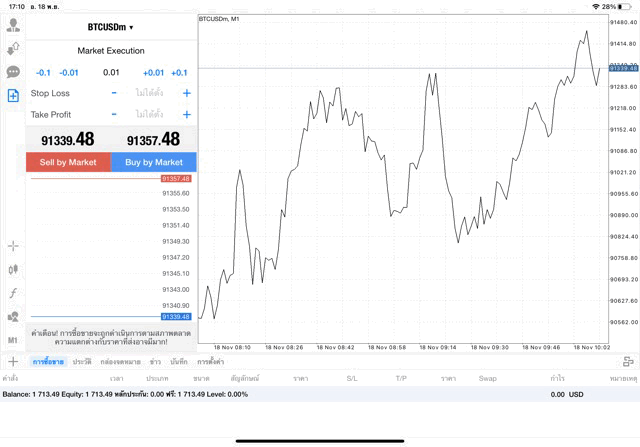Sort by the Swap column header

pyautogui.click(x=487, y=378)
